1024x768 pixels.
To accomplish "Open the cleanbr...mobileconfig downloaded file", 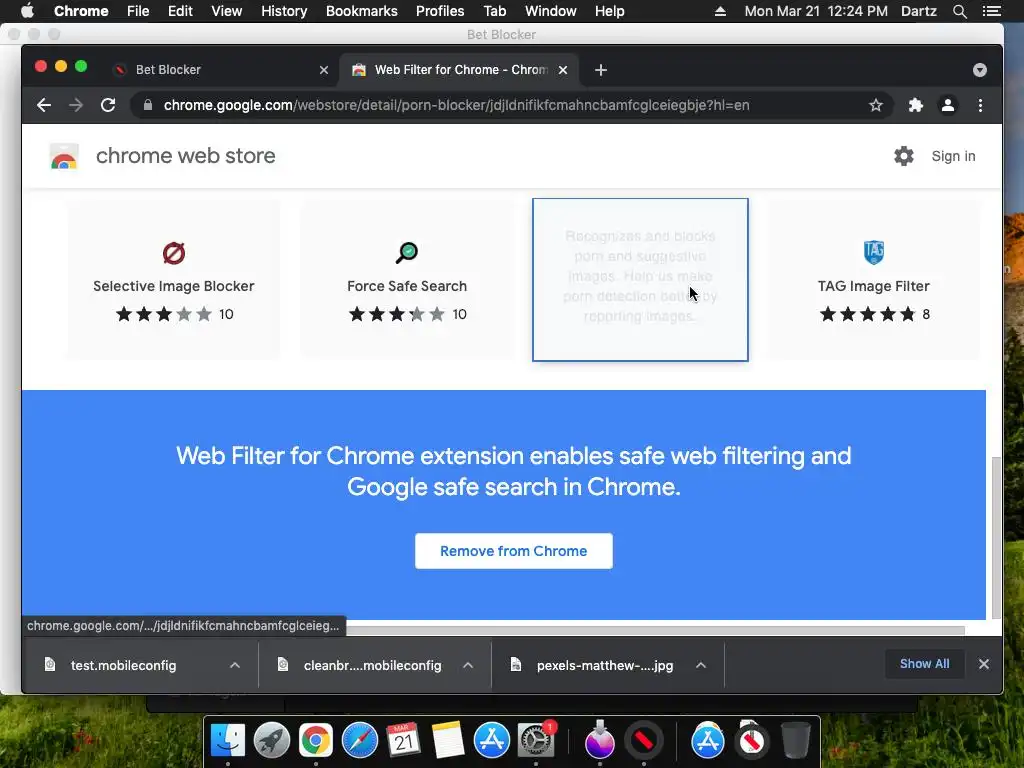I will pos(372,665).
